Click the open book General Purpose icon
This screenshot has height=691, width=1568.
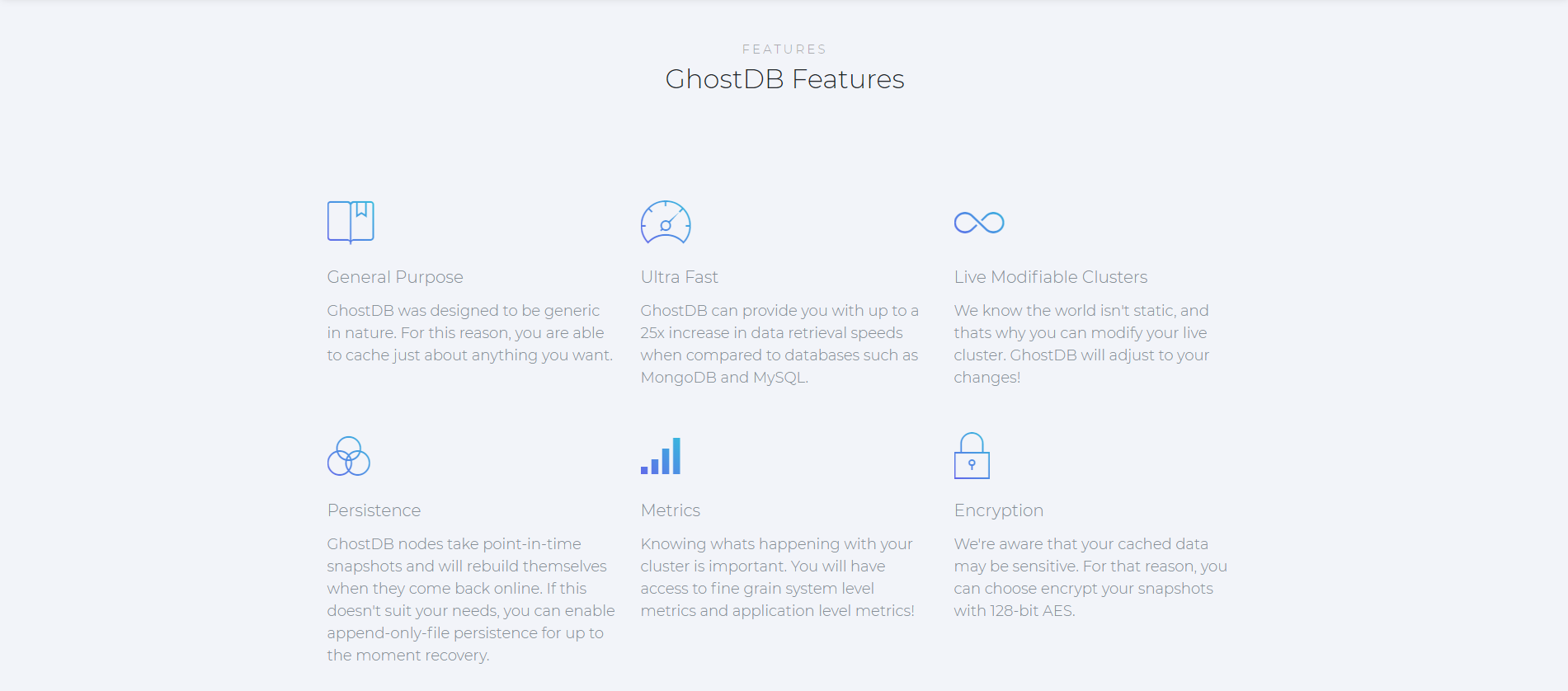coord(351,222)
